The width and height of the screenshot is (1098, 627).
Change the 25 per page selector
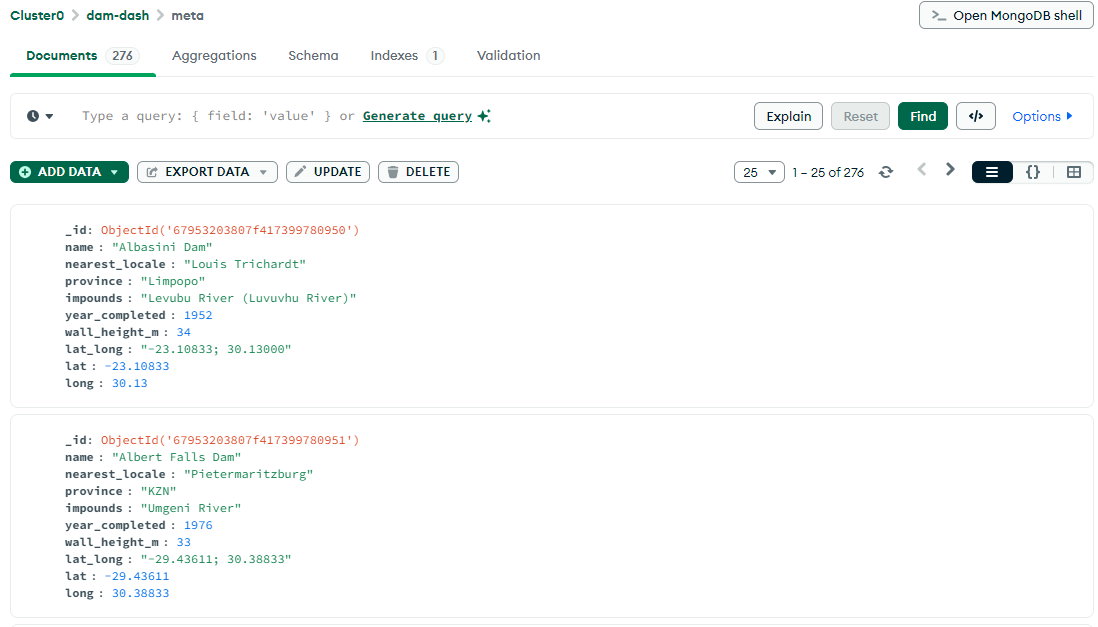click(759, 172)
